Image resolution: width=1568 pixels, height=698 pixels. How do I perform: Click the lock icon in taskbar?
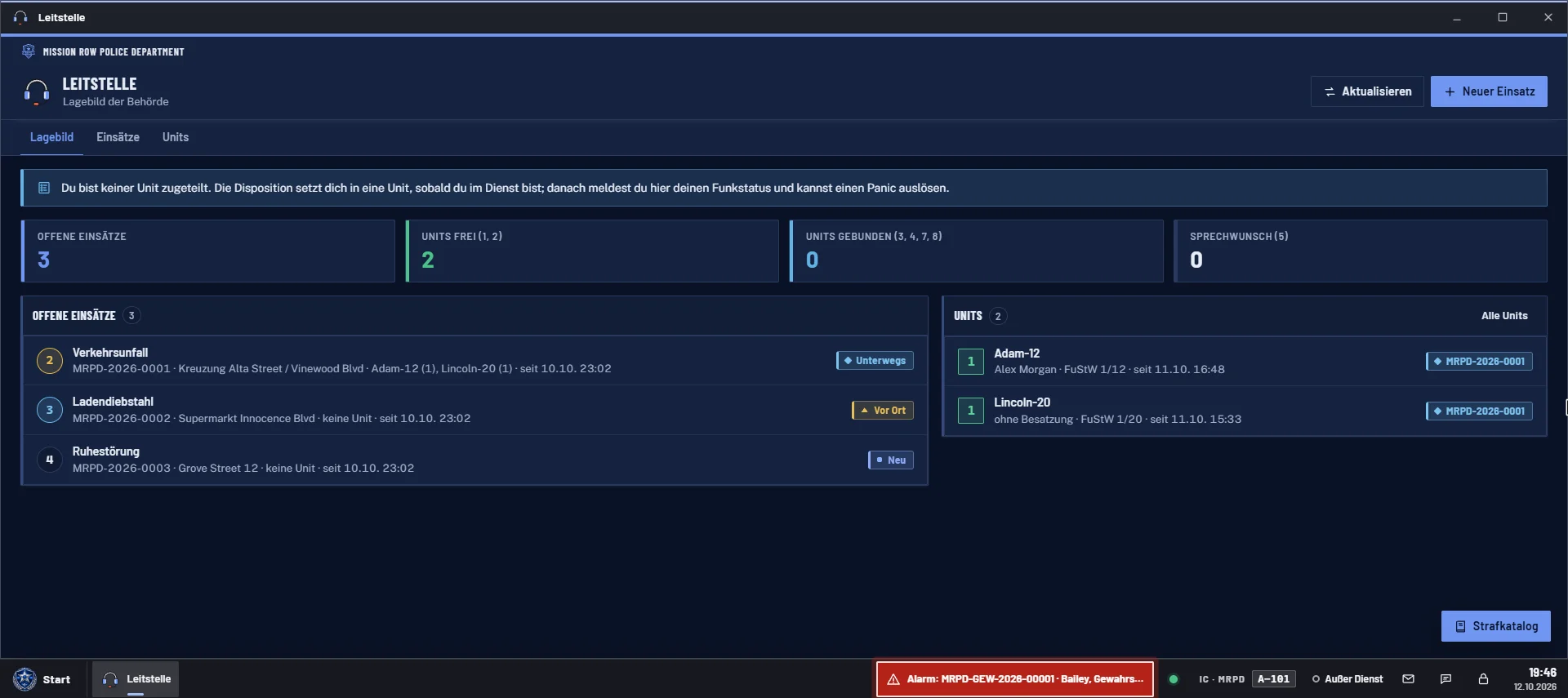[1484, 679]
